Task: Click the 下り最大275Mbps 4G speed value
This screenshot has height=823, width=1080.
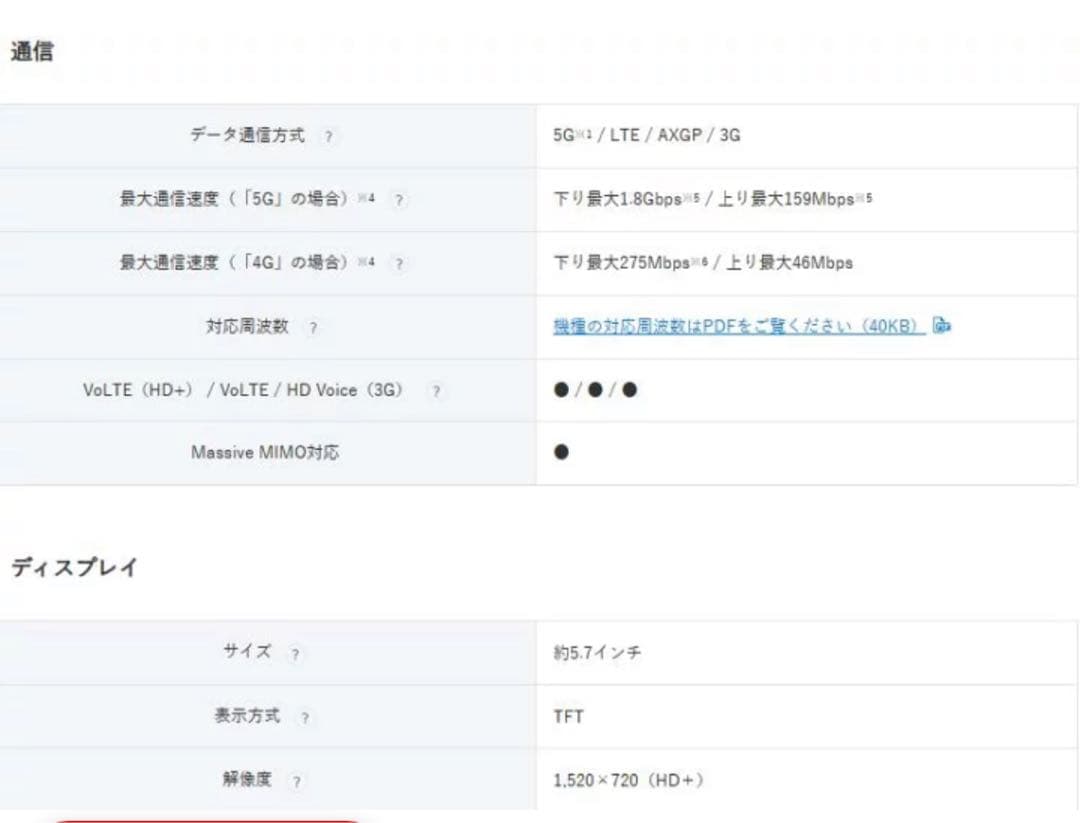Action: (623, 263)
